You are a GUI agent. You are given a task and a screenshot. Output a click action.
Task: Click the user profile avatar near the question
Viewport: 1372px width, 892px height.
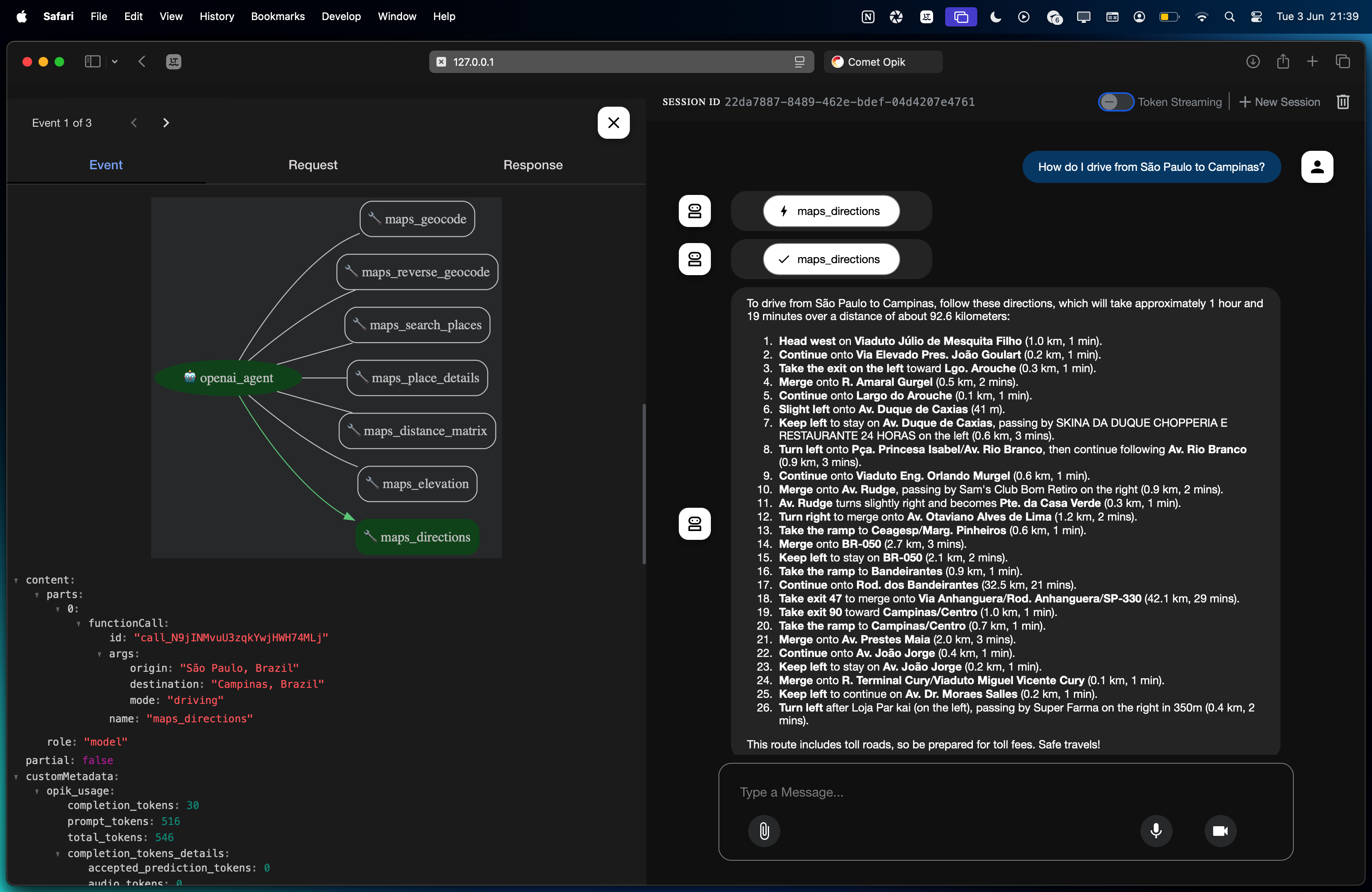pos(1318,166)
